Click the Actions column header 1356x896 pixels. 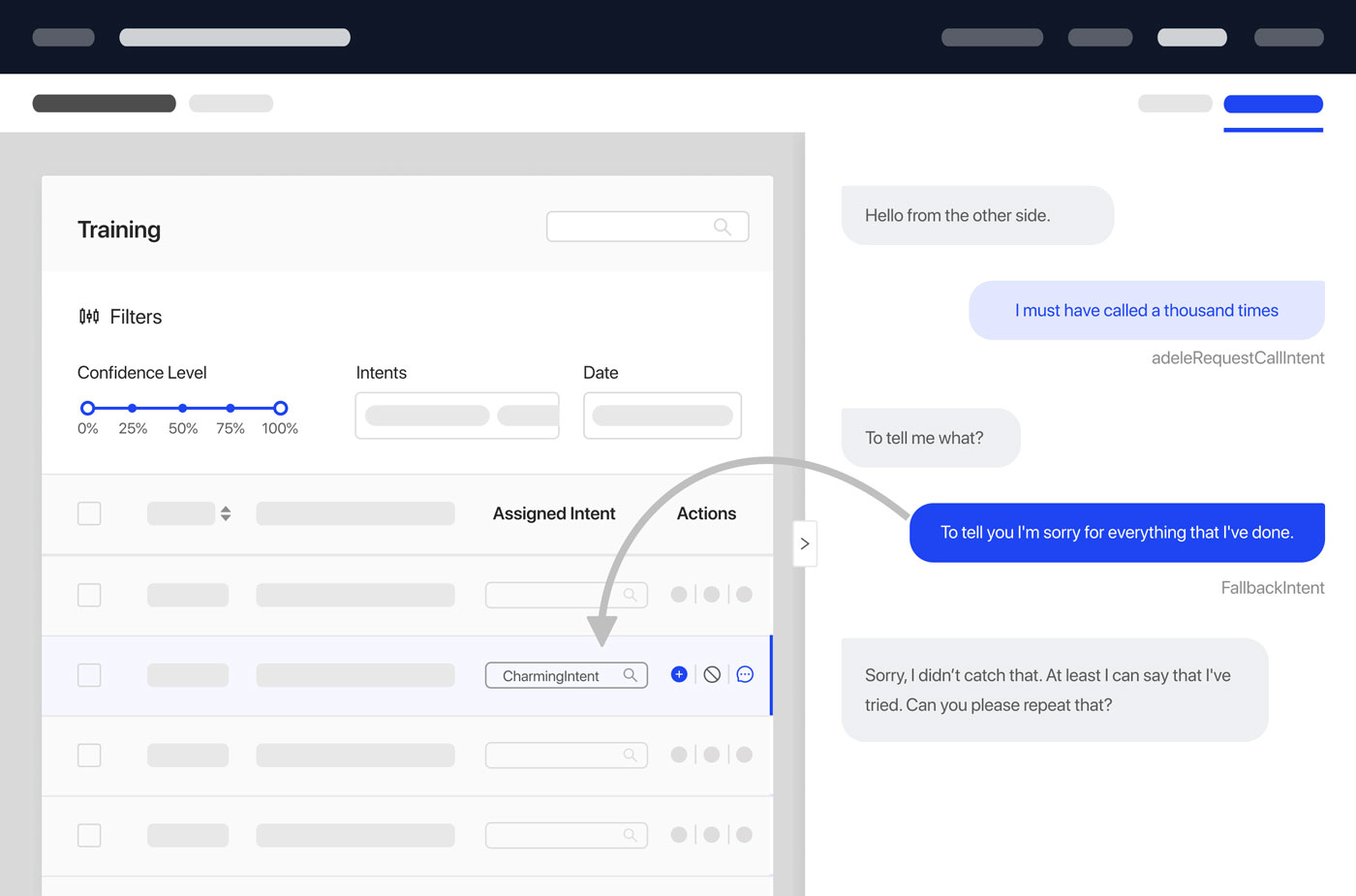pos(706,513)
